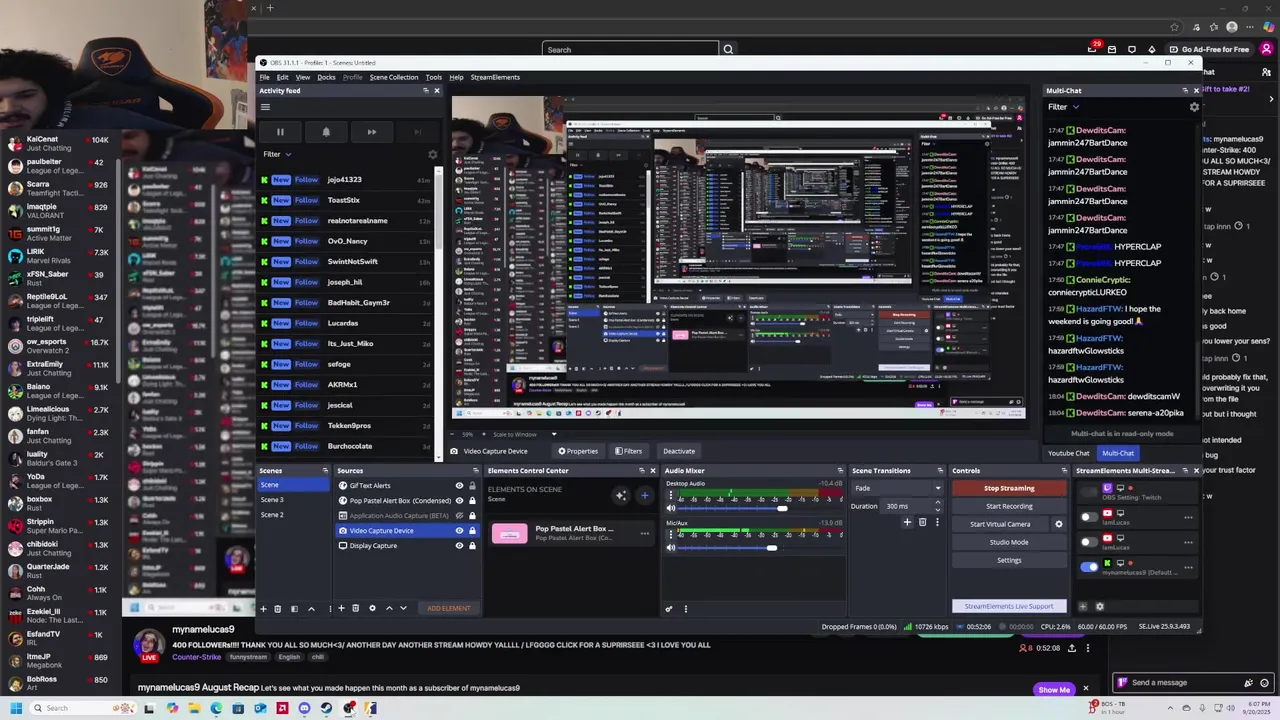Image resolution: width=1280 pixels, height=720 pixels.
Task: Unlock the Display Capture source
Action: 472,546
